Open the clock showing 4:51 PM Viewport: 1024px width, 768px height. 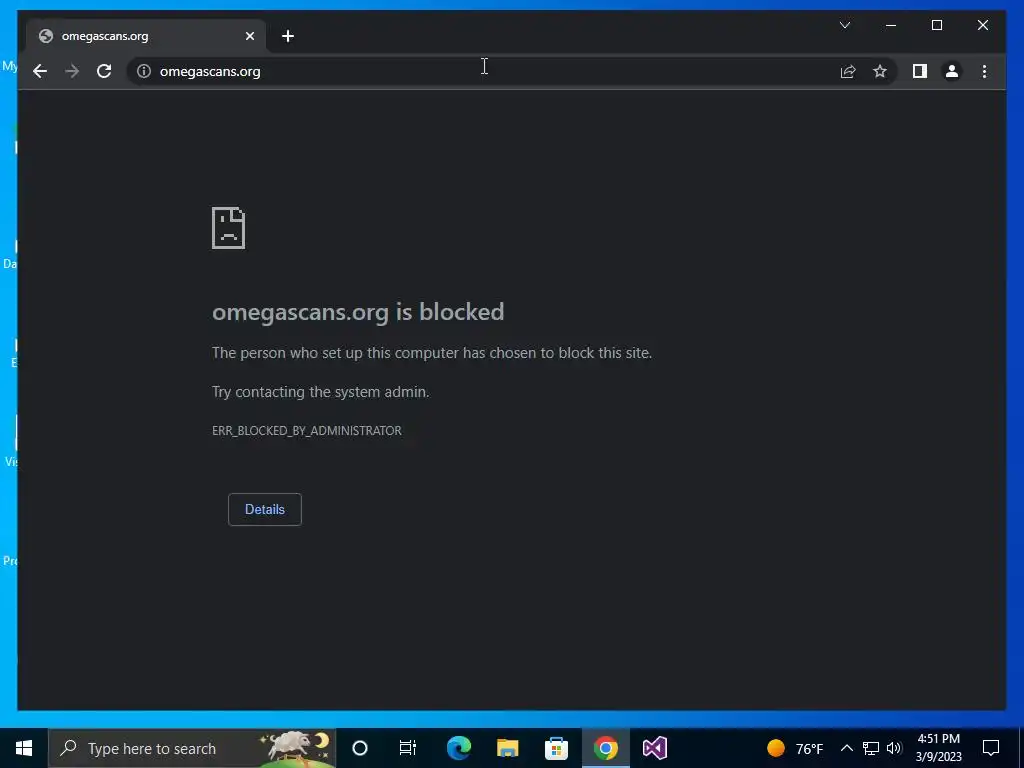[938, 748]
